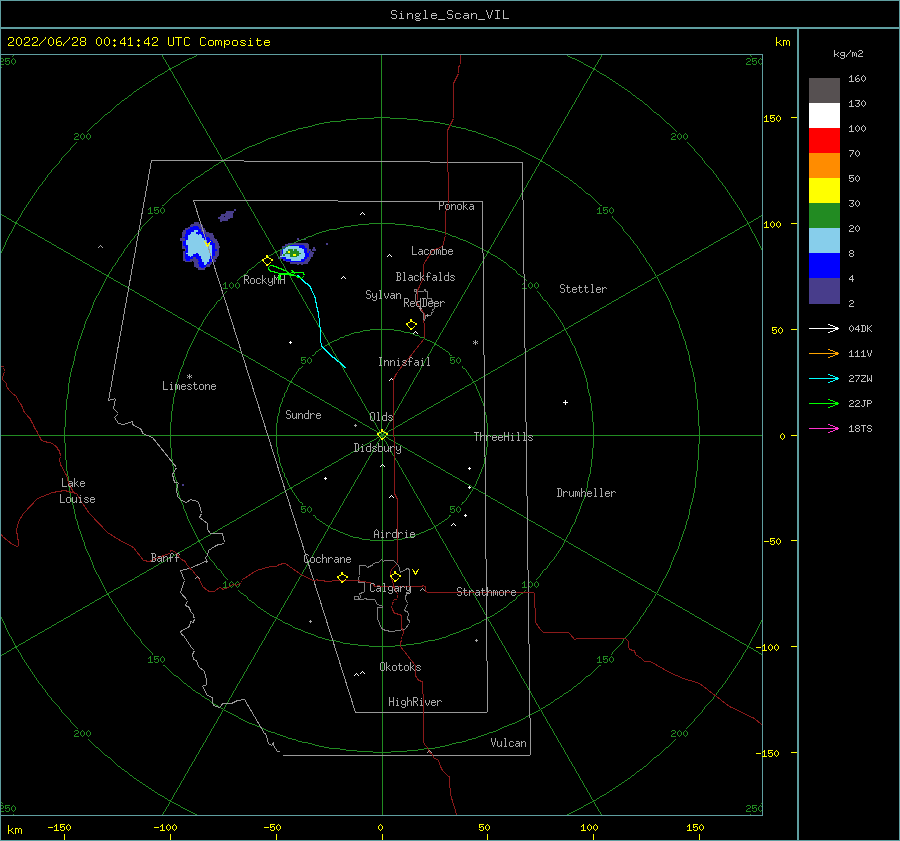
Task: Select the yellow diamond marker near Cochrane
Action: [342, 577]
